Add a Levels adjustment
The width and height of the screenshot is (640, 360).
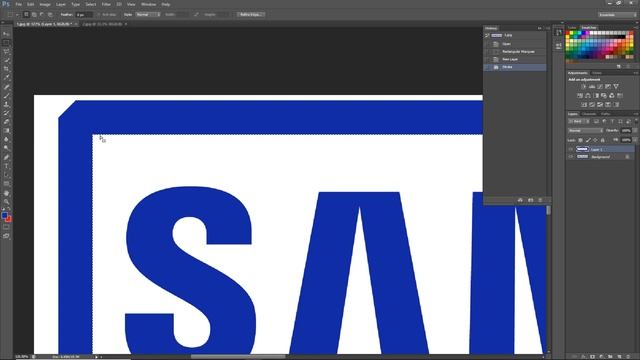point(592,87)
